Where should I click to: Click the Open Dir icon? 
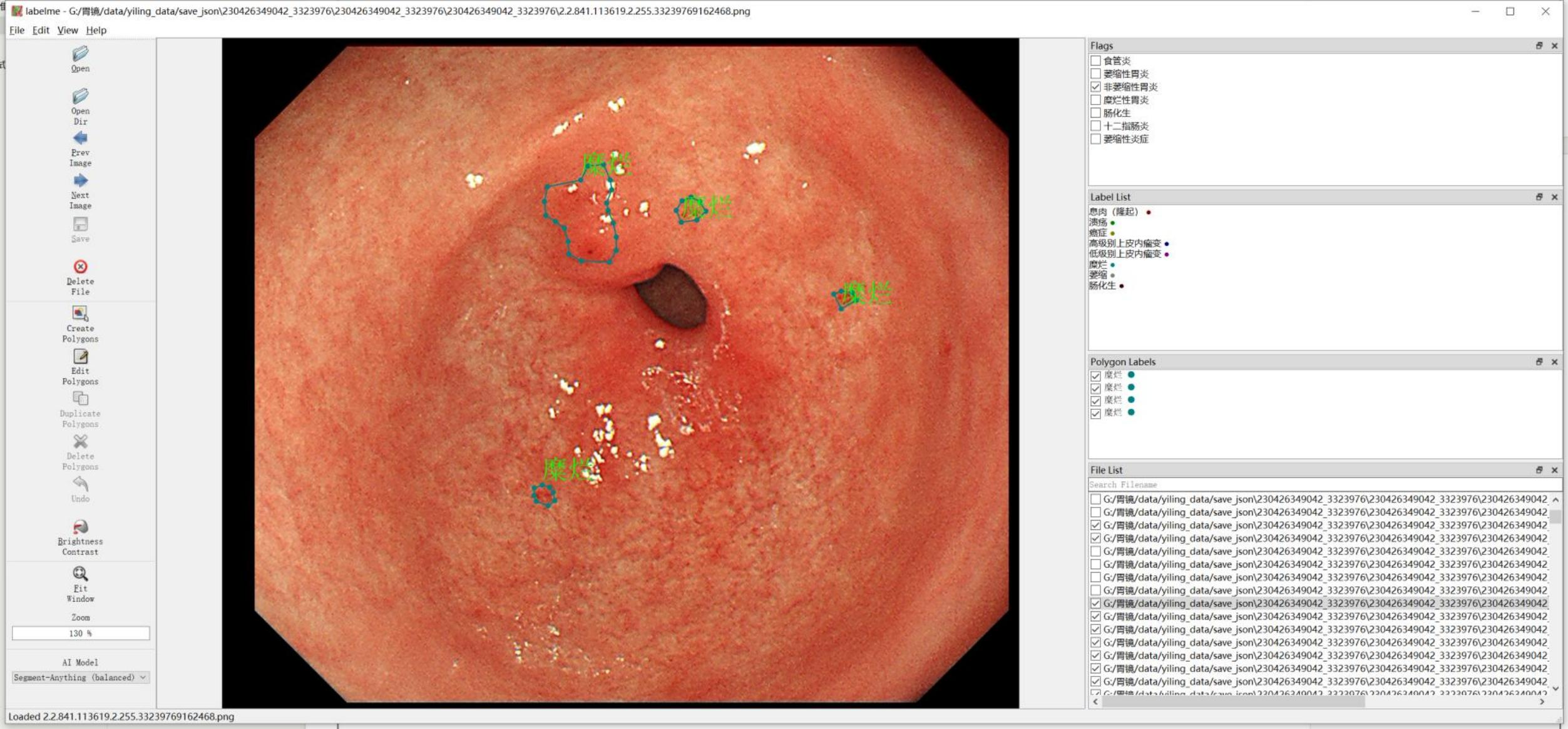click(x=80, y=97)
